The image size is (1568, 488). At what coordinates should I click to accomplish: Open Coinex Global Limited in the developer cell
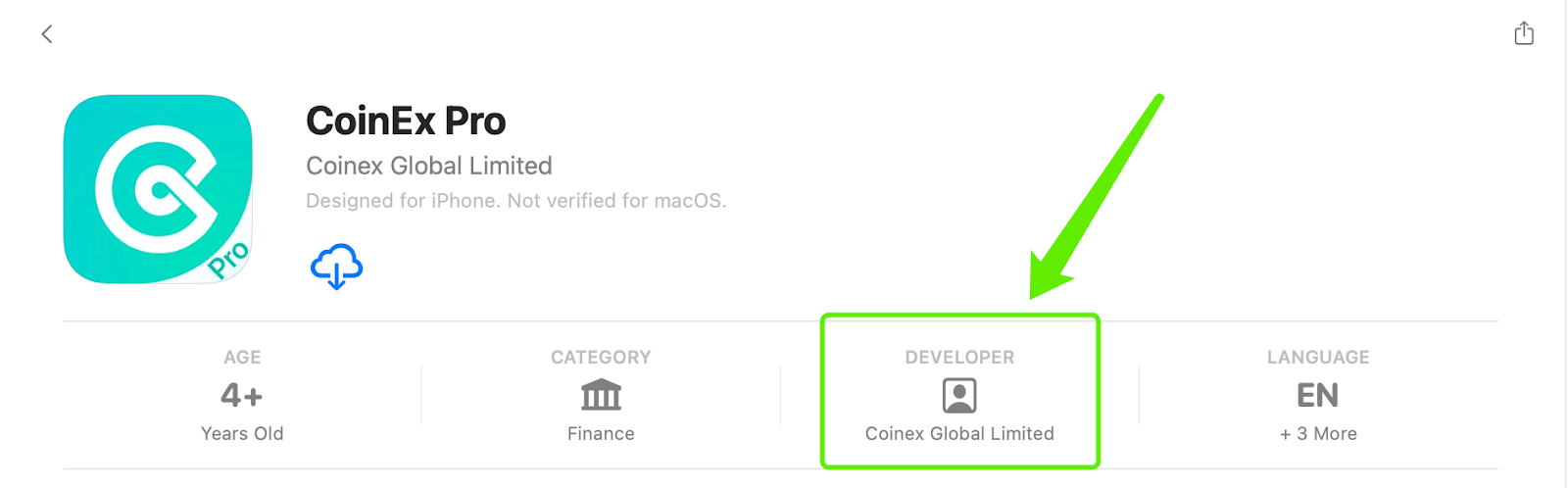coord(959,433)
